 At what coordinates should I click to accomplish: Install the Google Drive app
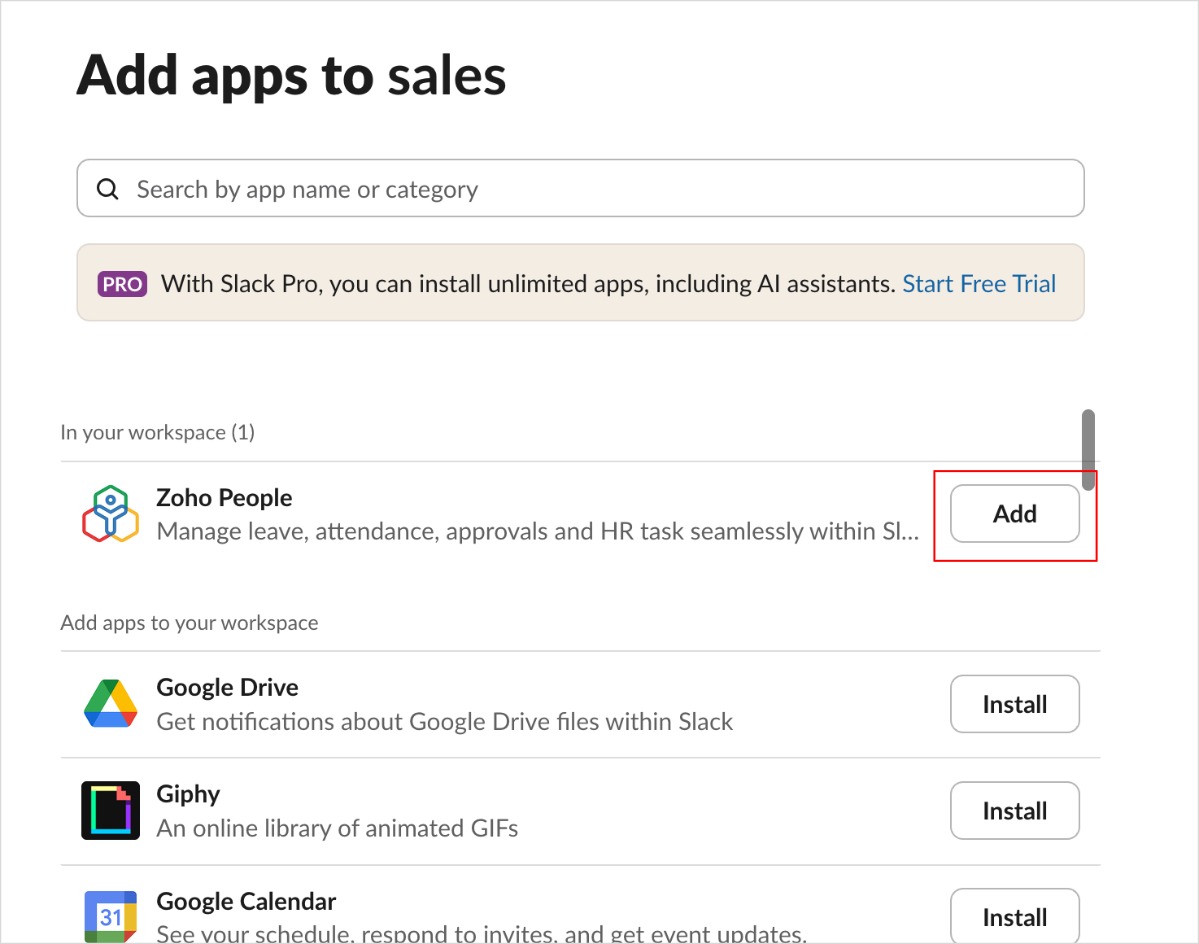coord(1014,704)
